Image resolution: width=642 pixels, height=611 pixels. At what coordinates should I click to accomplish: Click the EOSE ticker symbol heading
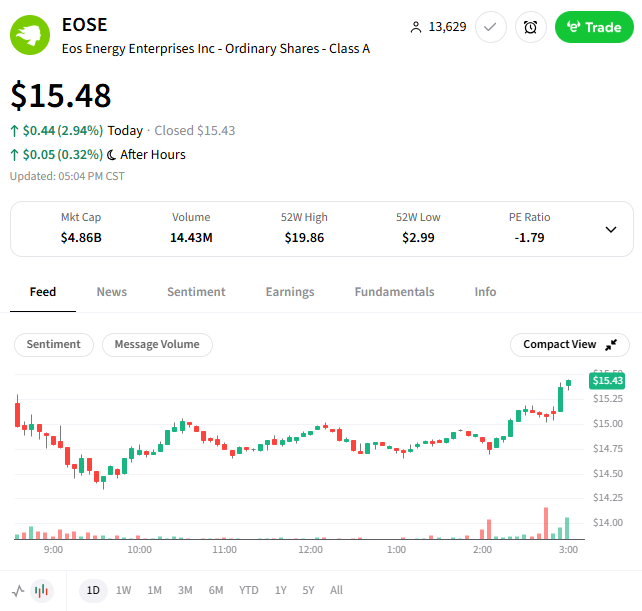tap(84, 25)
